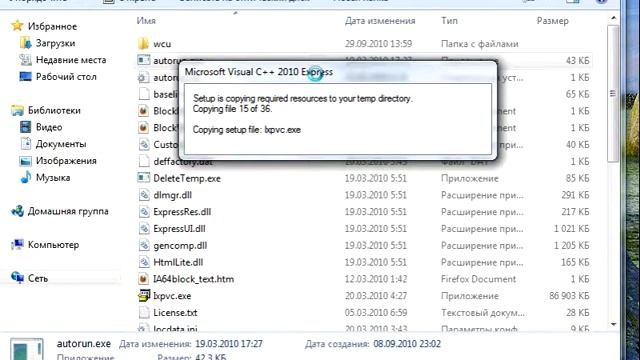640x360 pixels.
Task: Click the DeleteTemp.exe file icon
Action: 143,178
